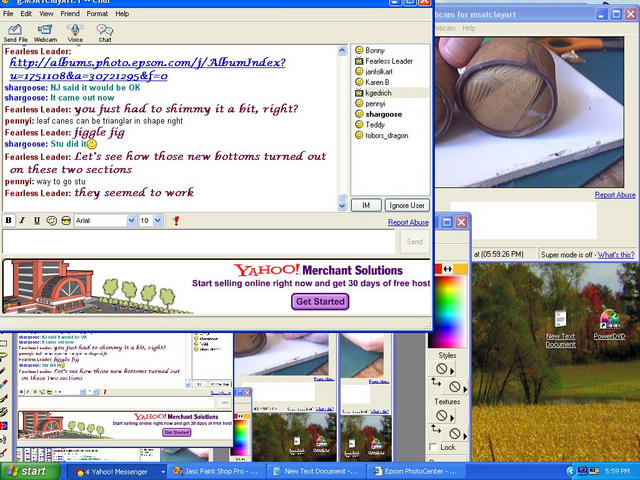The width and height of the screenshot is (640, 480).
Task: Click the chat message input field
Action: [x=199, y=242]
